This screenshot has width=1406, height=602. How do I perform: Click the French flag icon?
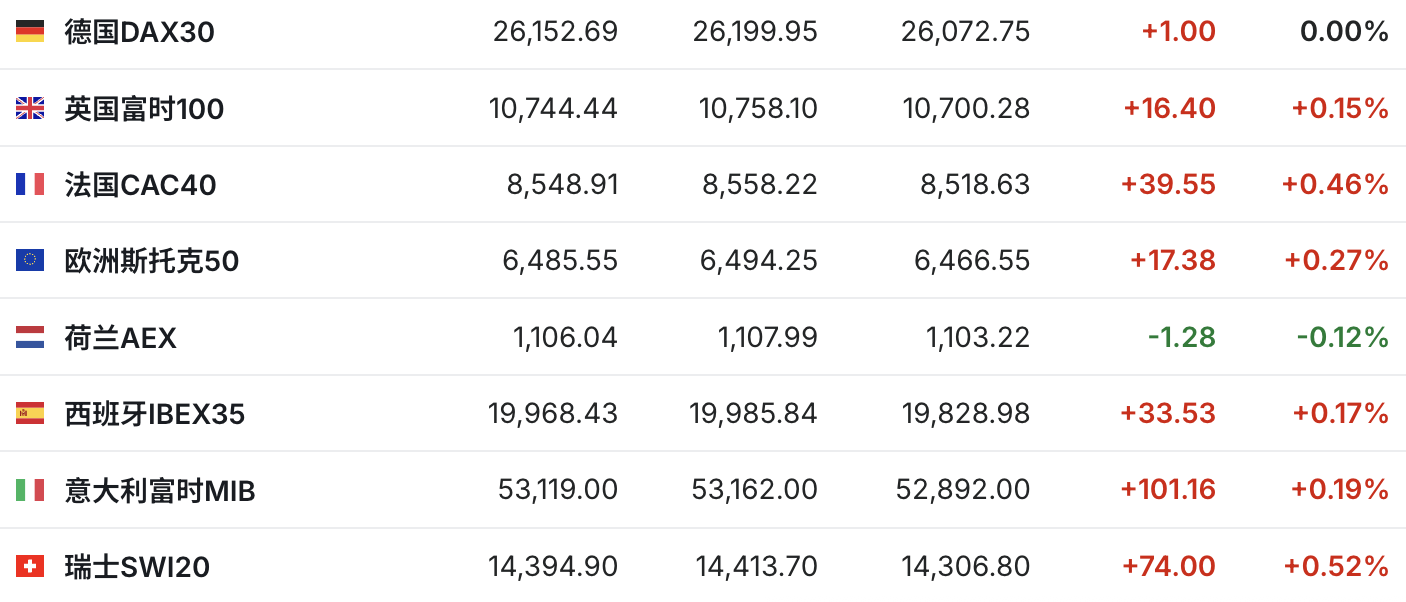tap(30, 184)
